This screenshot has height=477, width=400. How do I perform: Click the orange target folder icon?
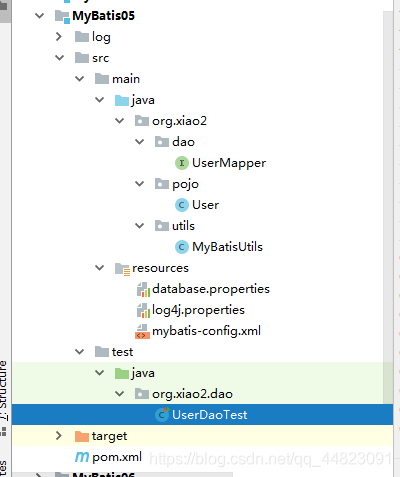point(82,436)
